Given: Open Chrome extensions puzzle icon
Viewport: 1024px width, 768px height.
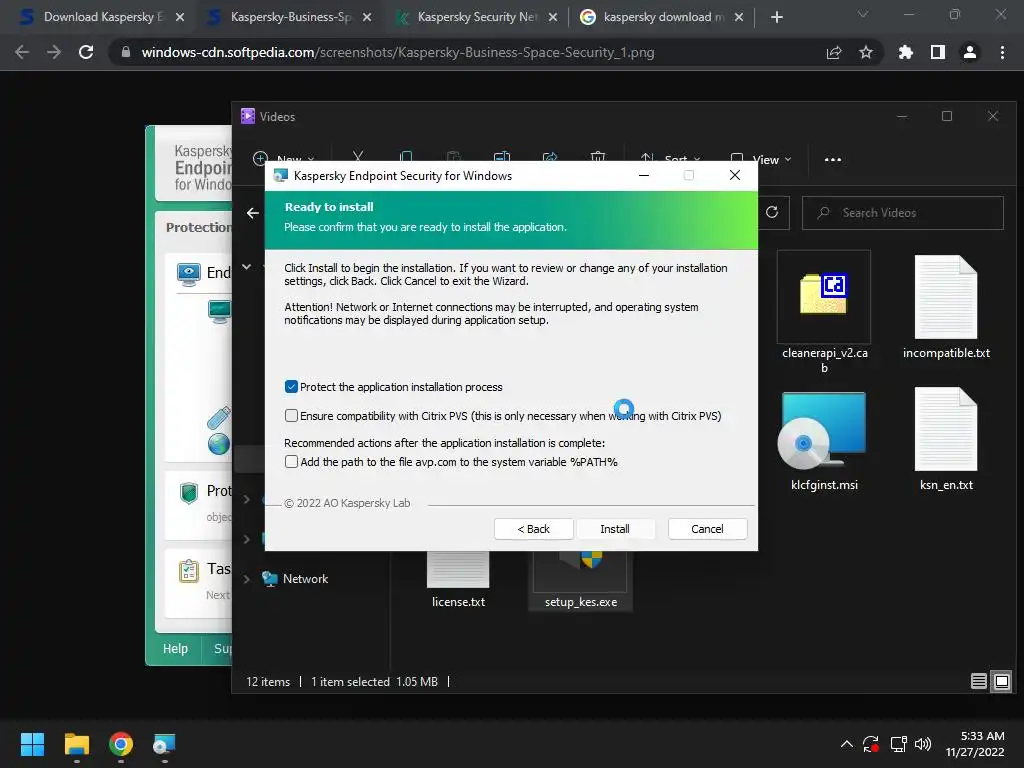Looking at the screenshot, I should [906, 52].
